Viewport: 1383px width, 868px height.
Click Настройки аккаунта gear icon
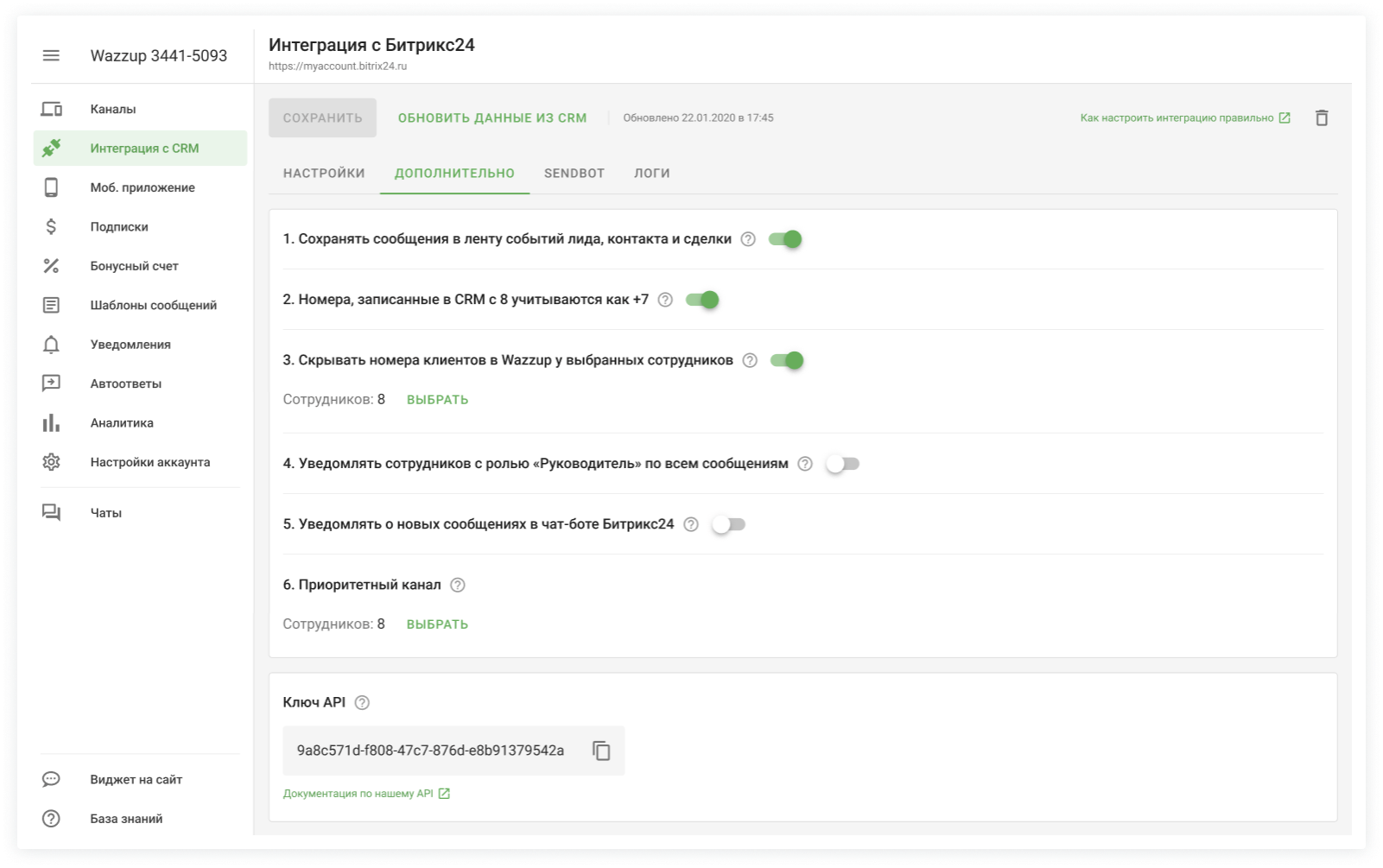(x=51, y=462)
